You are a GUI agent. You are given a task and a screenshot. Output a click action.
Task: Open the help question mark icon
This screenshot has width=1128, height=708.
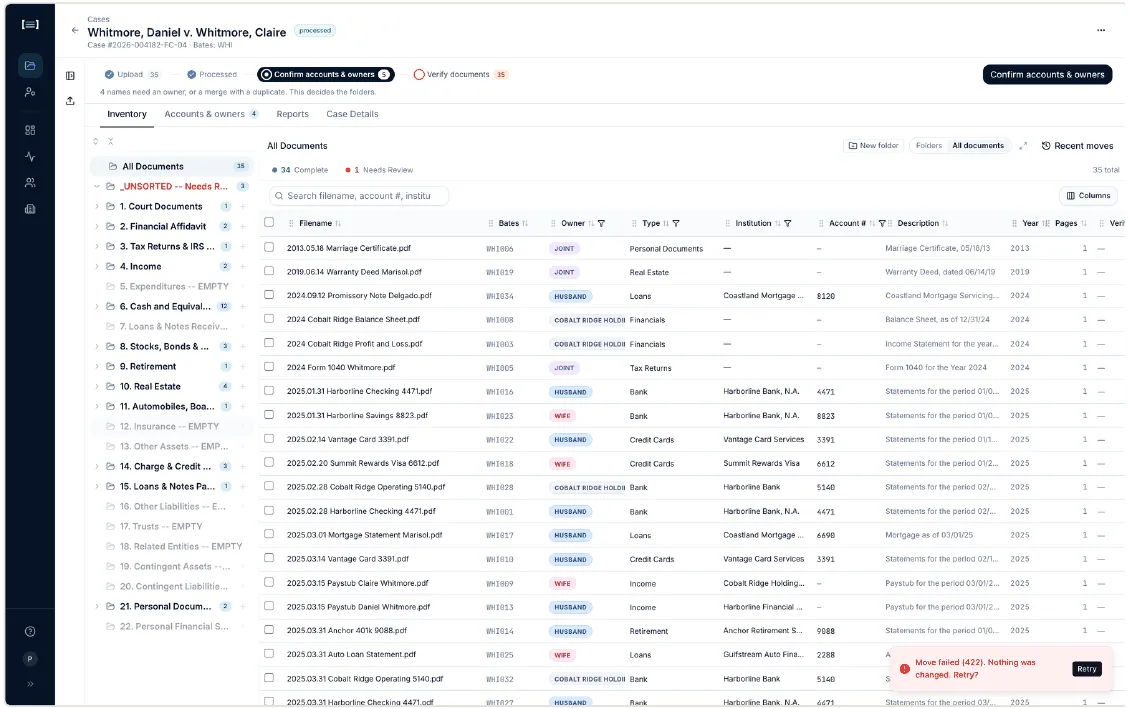[29, 632]
